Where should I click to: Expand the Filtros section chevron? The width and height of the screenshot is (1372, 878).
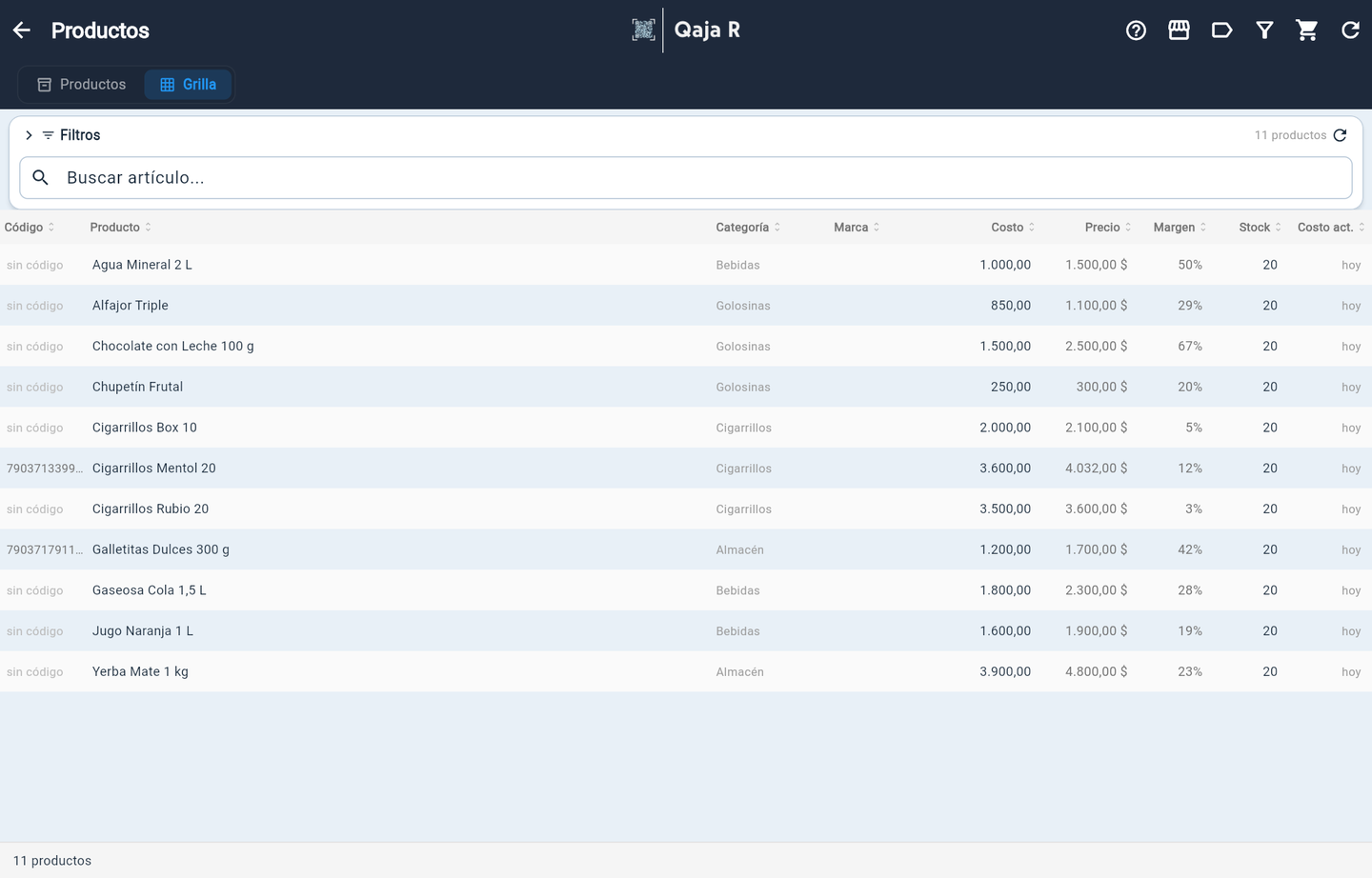coord(29,135)
